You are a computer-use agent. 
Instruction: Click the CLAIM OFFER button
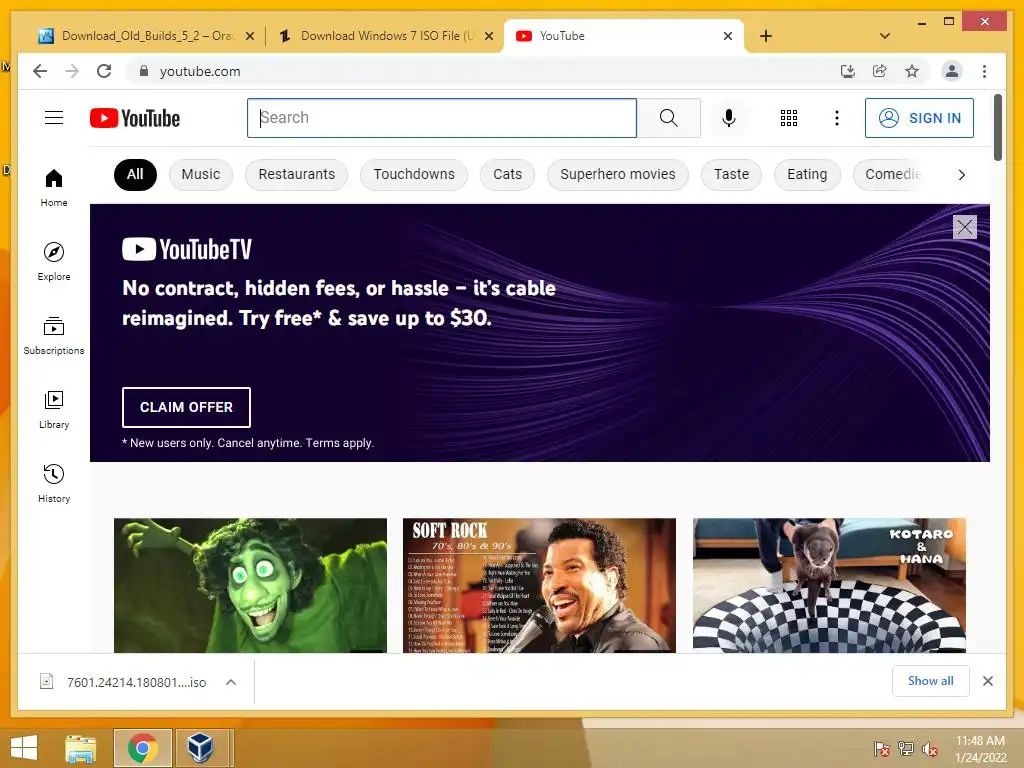186,407
